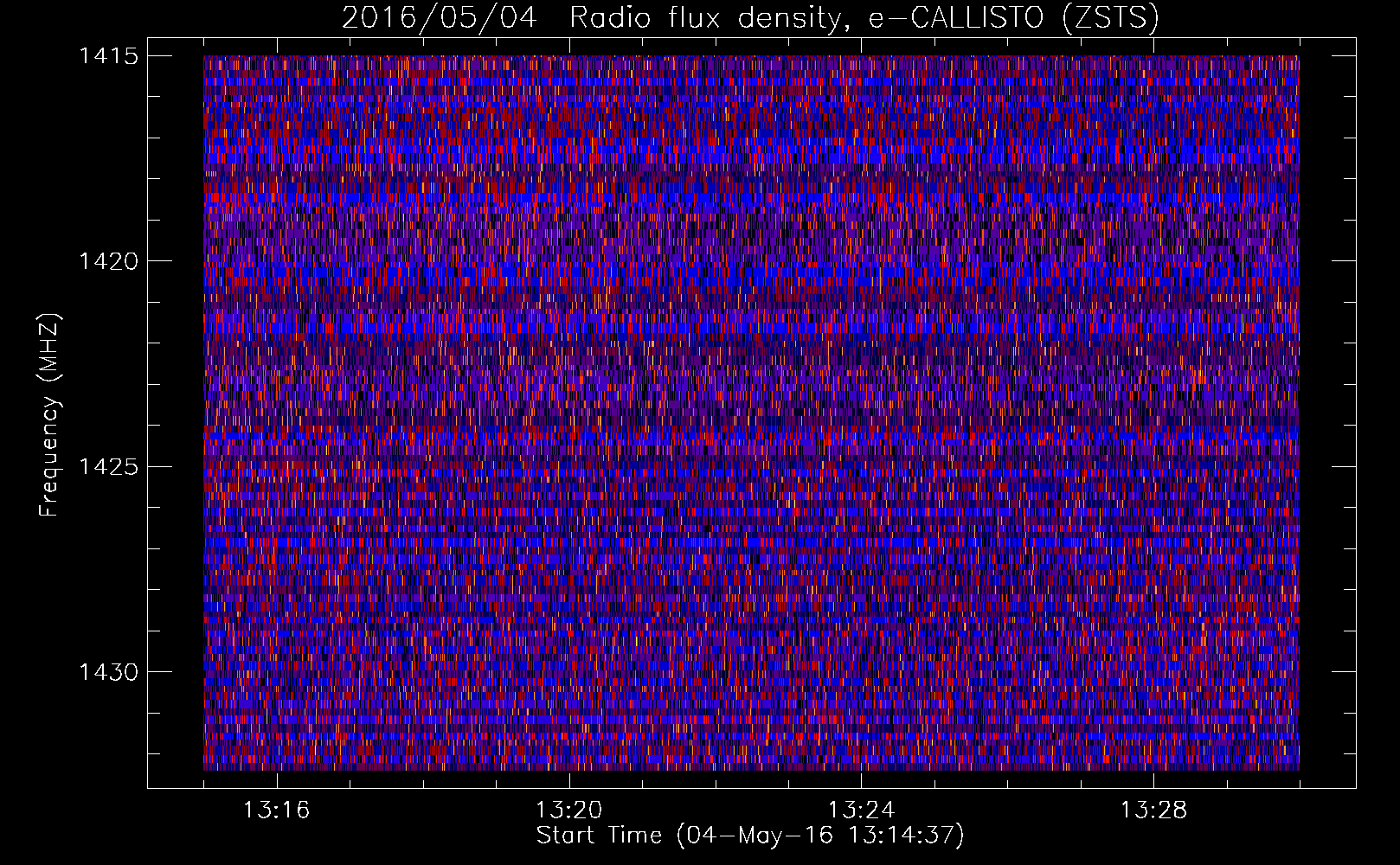The image size is (1400, 865).
Task: Click the 13:24 time tick label
Action: [x=861, y=811]
